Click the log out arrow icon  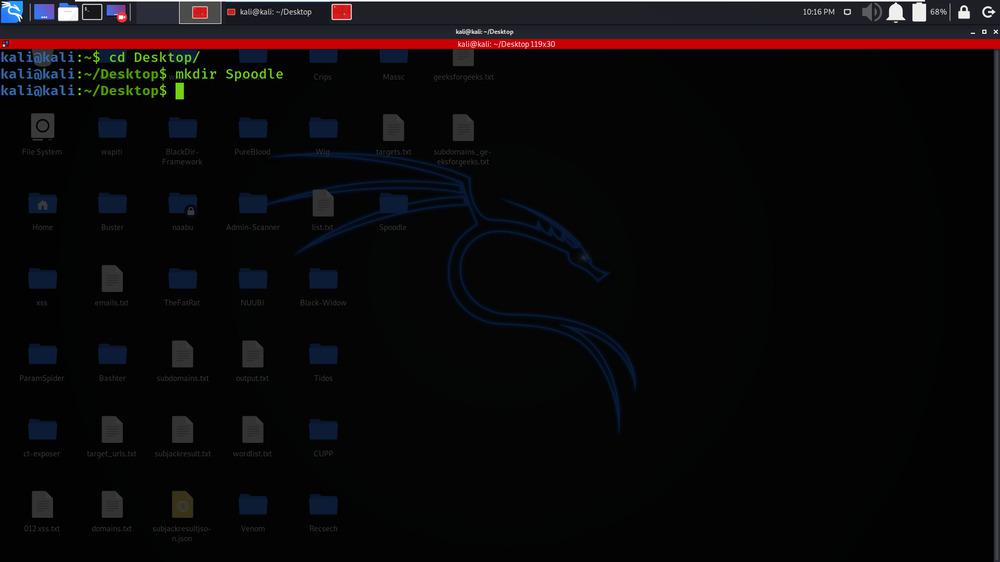tap(988, 12)
